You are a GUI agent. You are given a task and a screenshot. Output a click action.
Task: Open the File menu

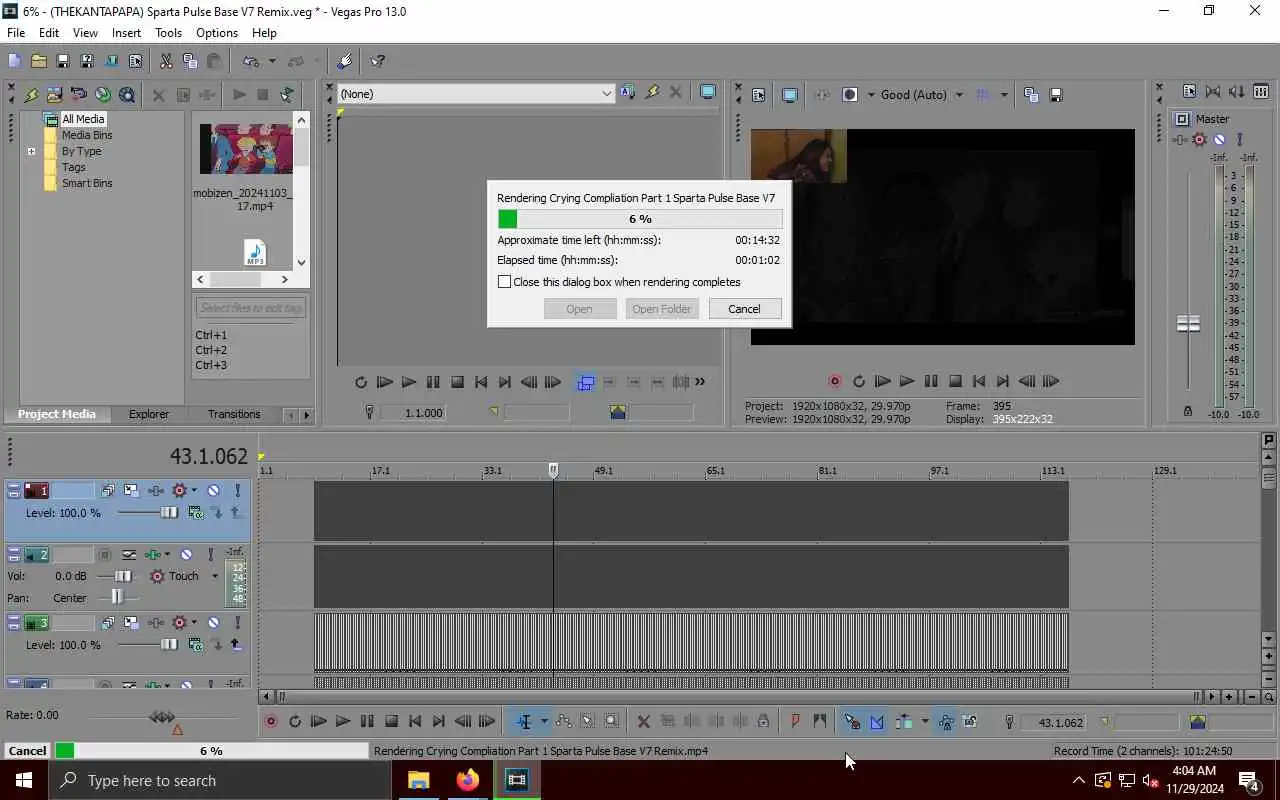[16, 33]
